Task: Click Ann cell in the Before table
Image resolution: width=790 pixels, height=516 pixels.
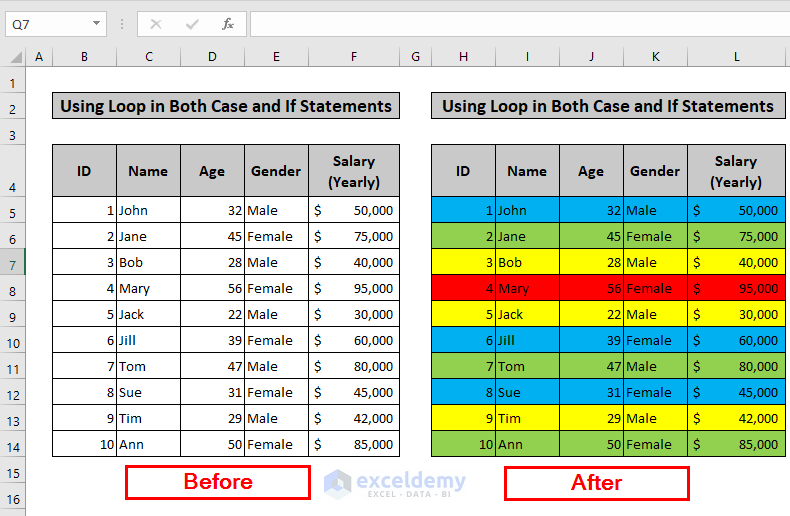Action: click(149, 444)
